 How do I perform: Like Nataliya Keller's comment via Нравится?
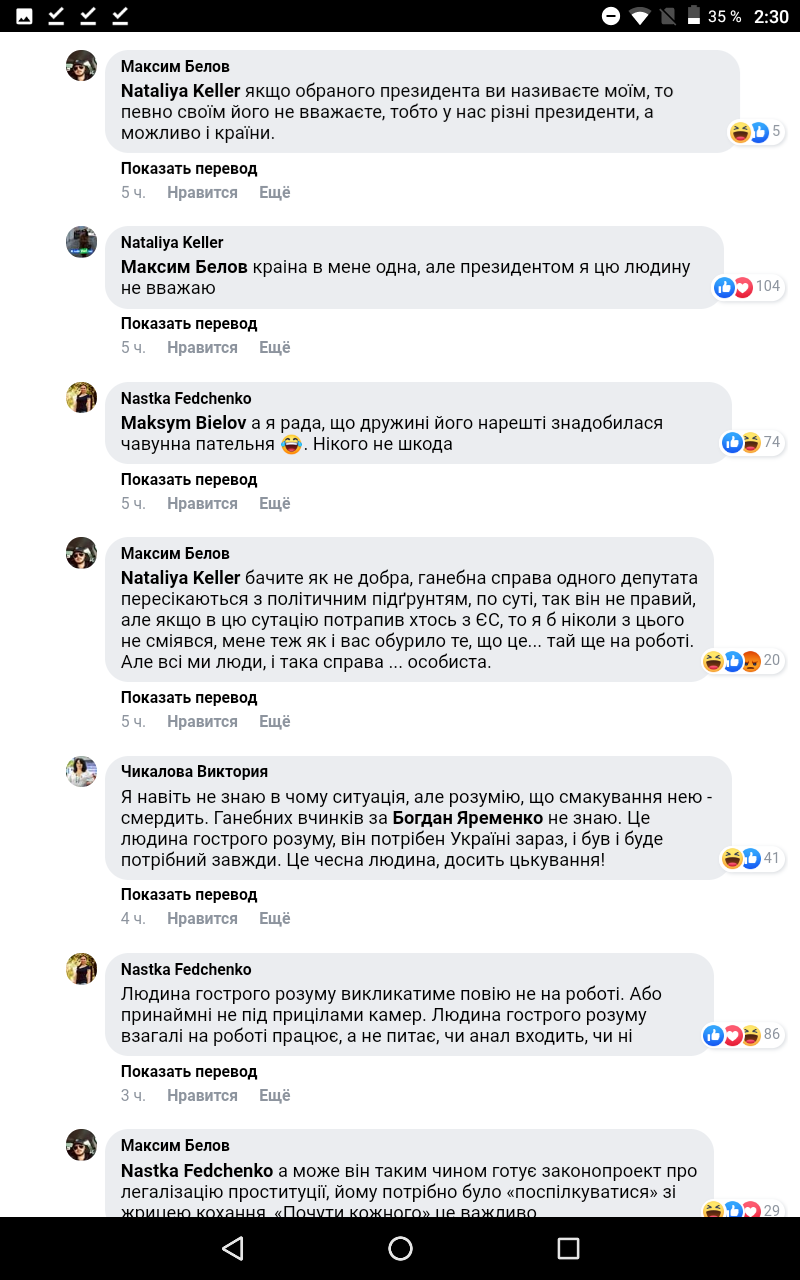(202, 348)
